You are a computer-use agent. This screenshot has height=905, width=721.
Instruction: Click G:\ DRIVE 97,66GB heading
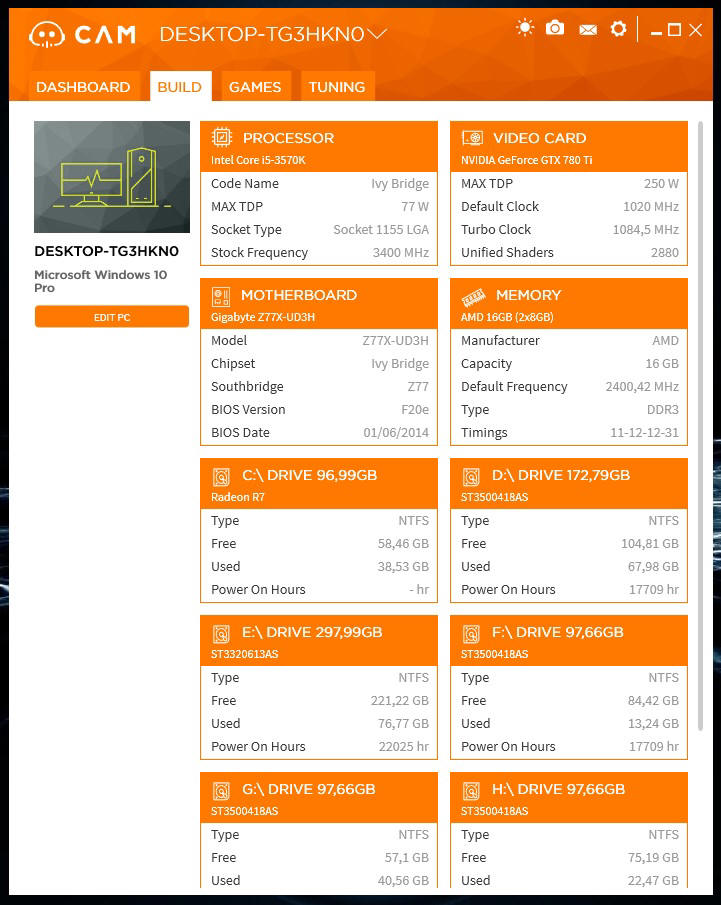coord(309,789)
